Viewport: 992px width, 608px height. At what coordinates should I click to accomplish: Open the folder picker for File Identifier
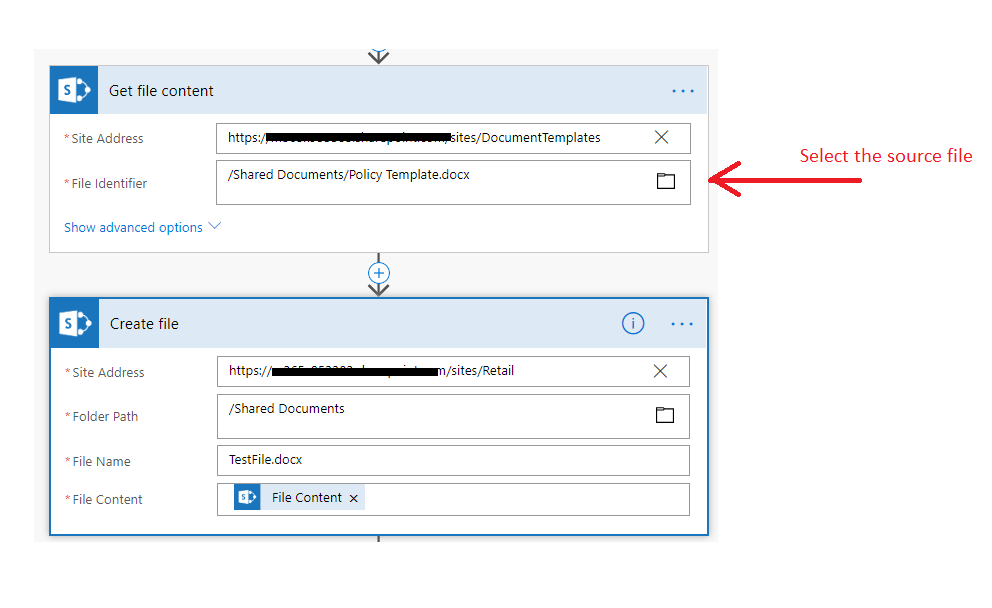666,181
